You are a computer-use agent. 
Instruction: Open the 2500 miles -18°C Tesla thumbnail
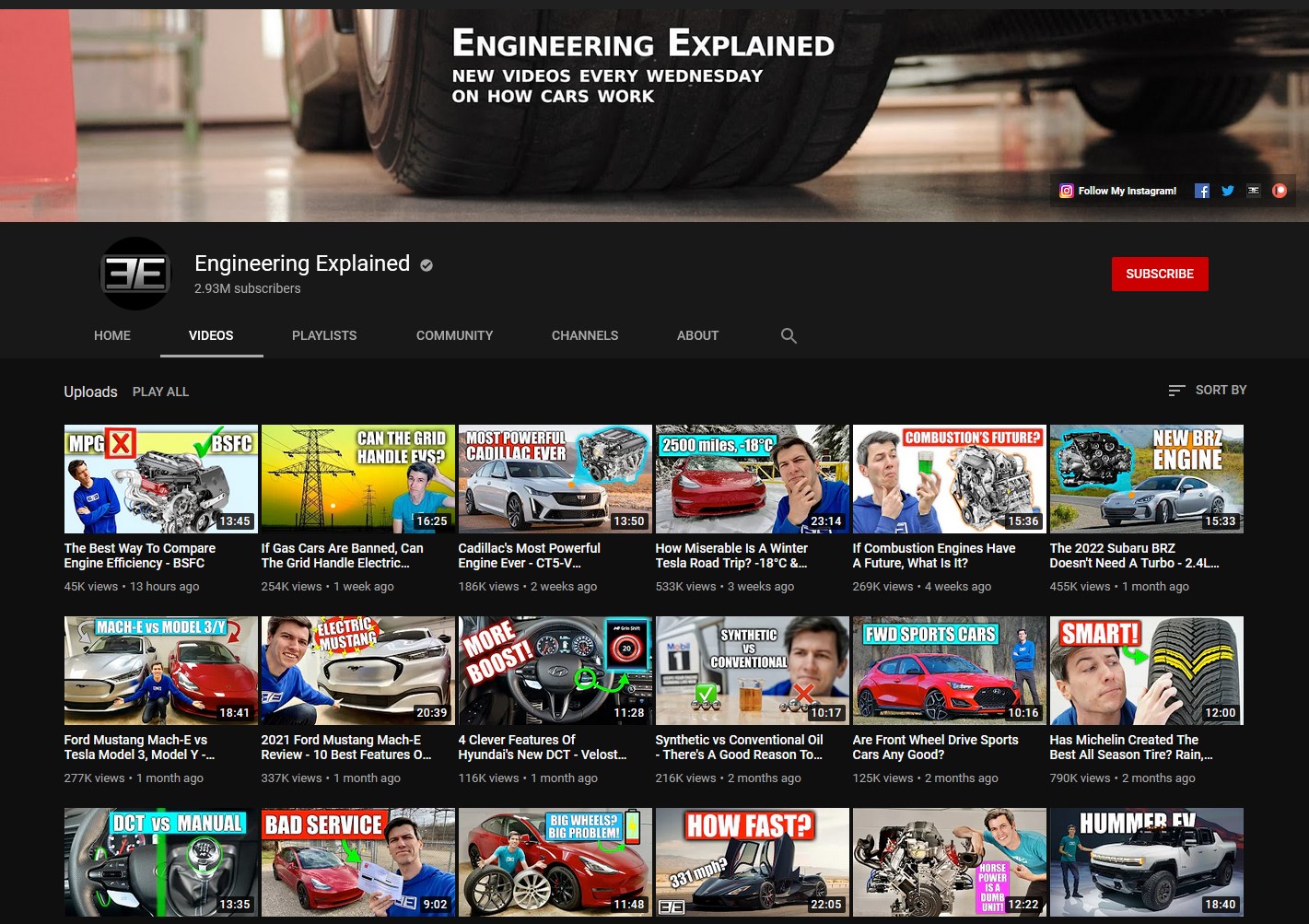coord(753,479)
